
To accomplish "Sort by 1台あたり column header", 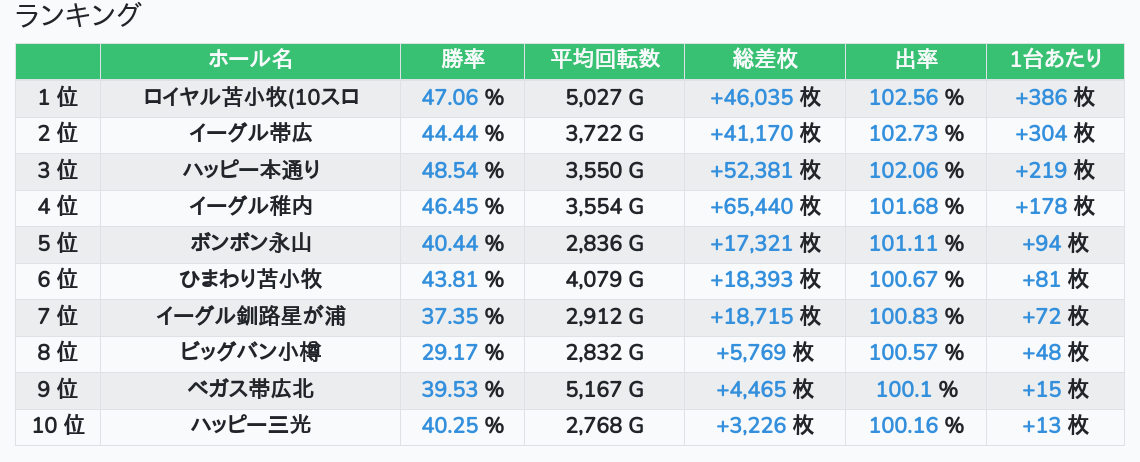I will 1055,60.
